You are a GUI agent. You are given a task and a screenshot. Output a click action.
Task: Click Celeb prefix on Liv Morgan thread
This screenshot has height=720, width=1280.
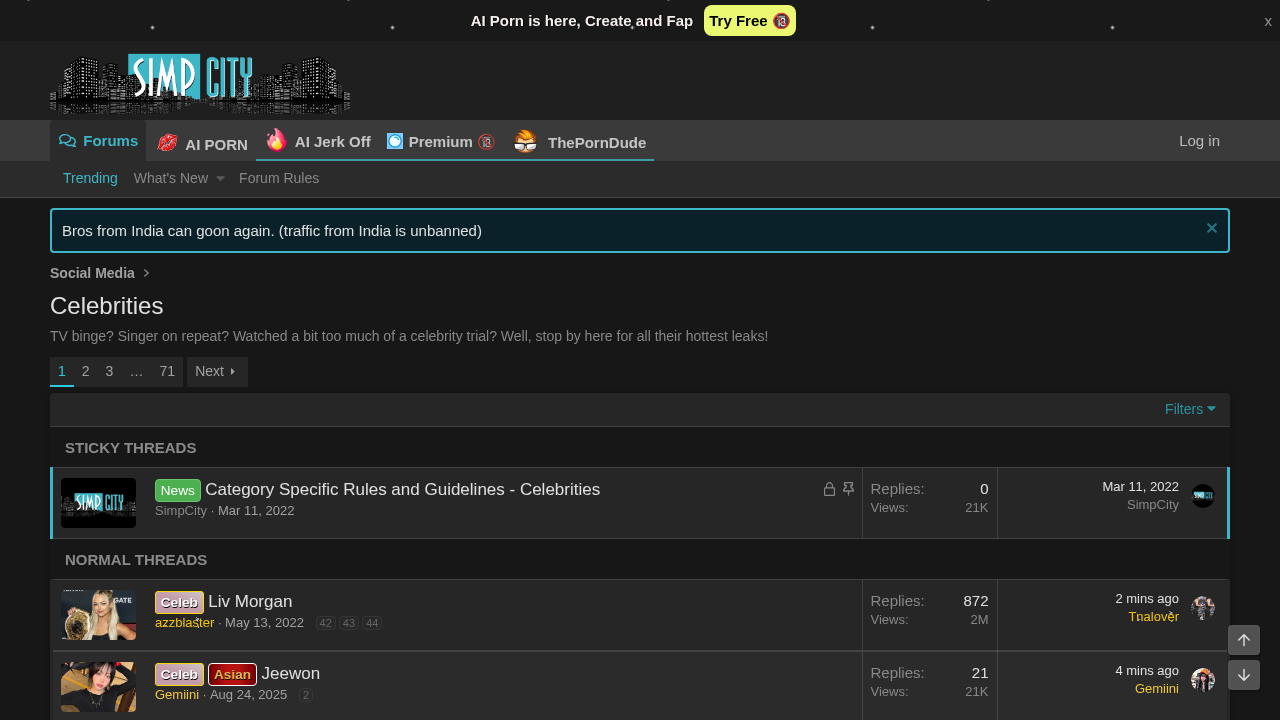click(x=179, y=602)
